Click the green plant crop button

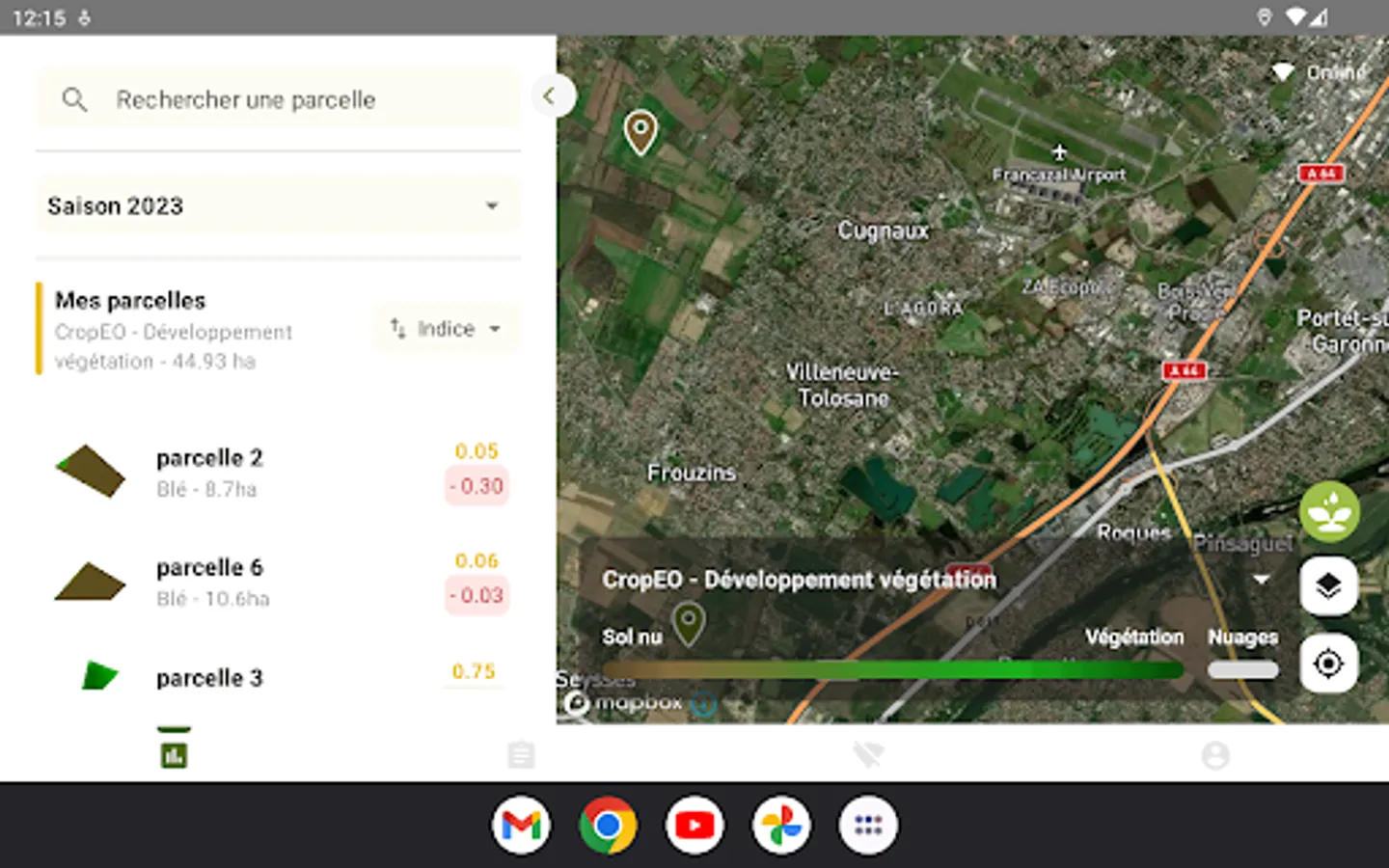[x=1329, y=511]
